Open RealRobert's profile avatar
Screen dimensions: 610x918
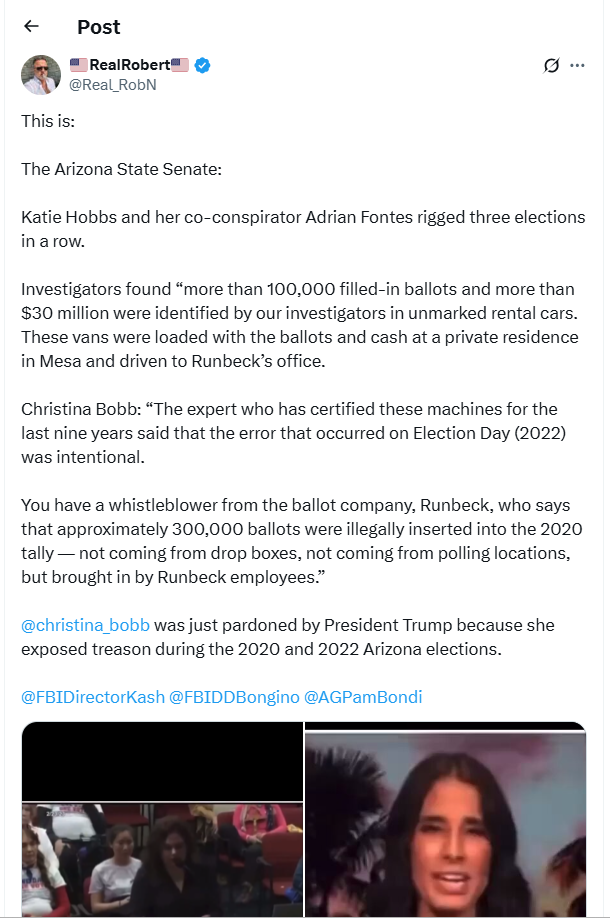point(41,75)
